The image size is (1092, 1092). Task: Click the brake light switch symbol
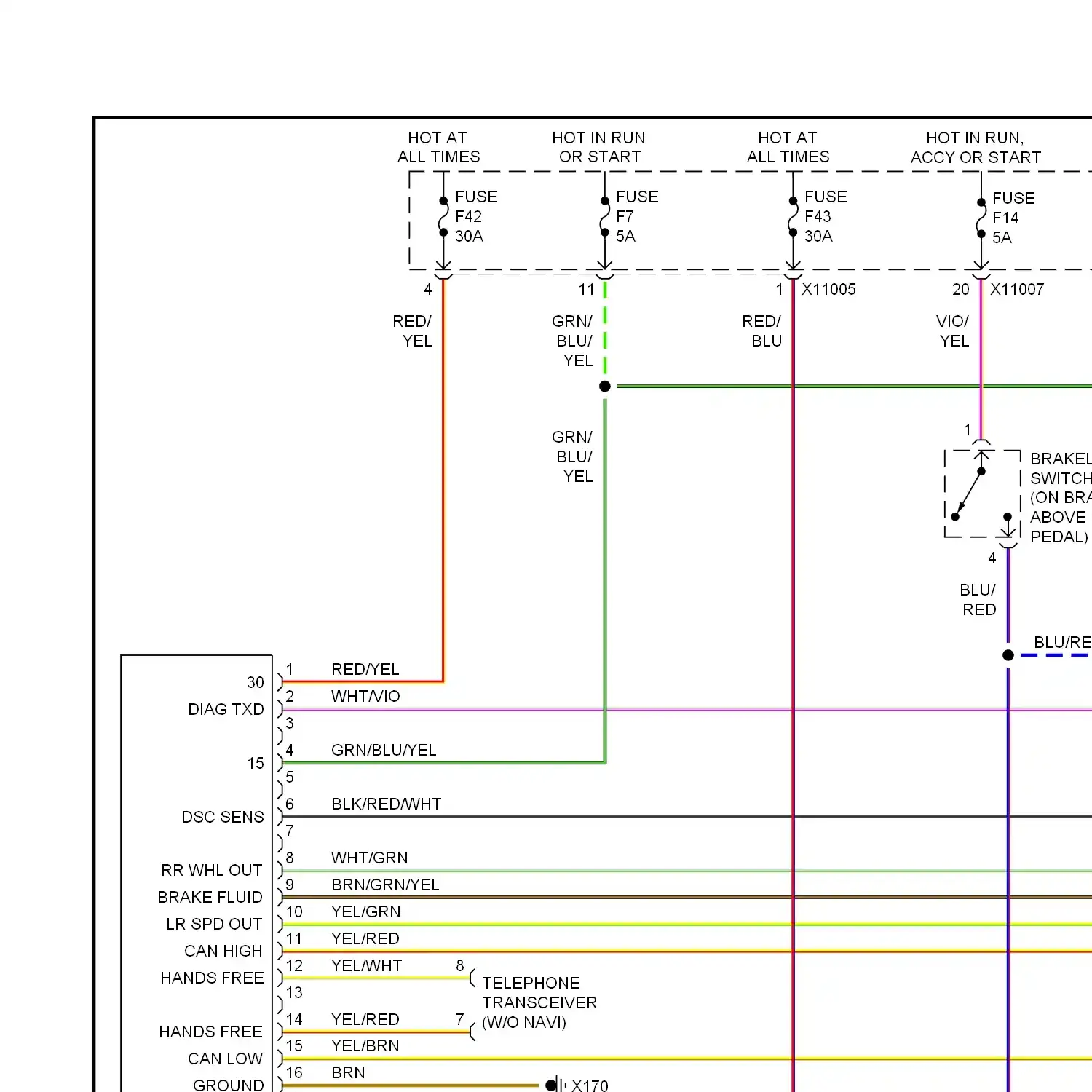click(x=982, y=494)
